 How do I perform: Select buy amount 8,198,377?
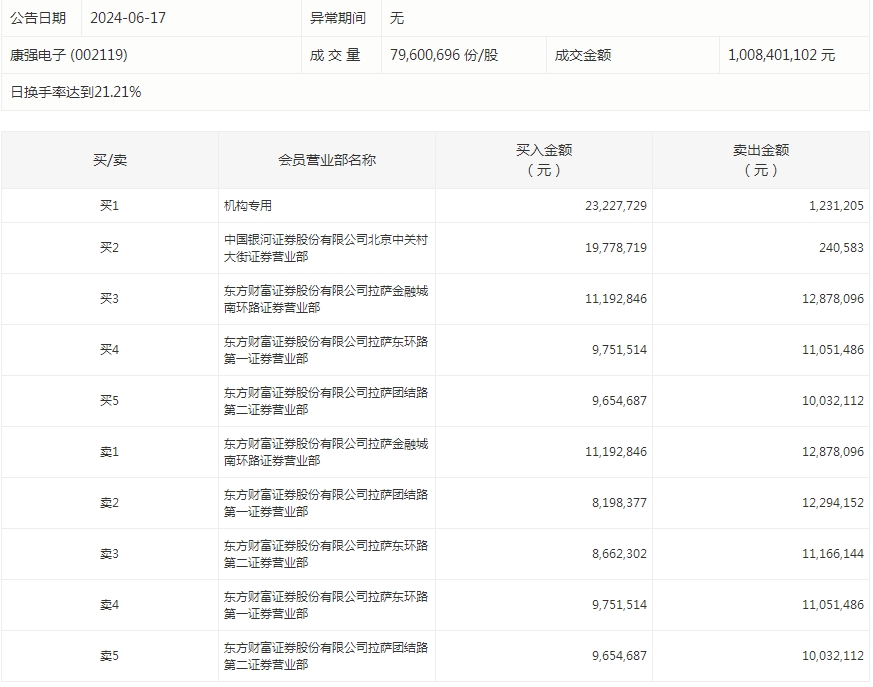pos(619,503)
